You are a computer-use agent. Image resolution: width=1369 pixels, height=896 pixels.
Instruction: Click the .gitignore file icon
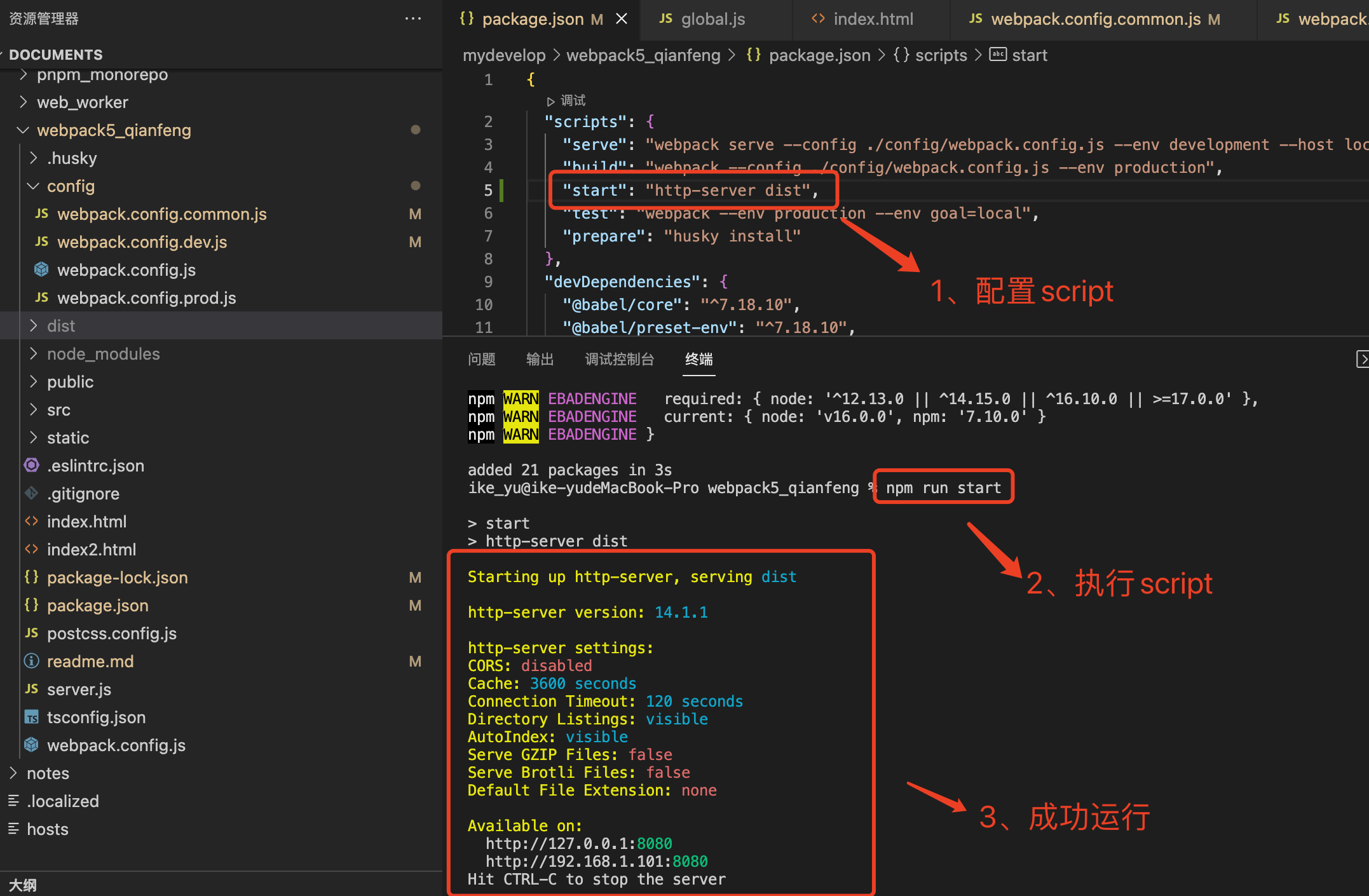(x=31, y=494)
